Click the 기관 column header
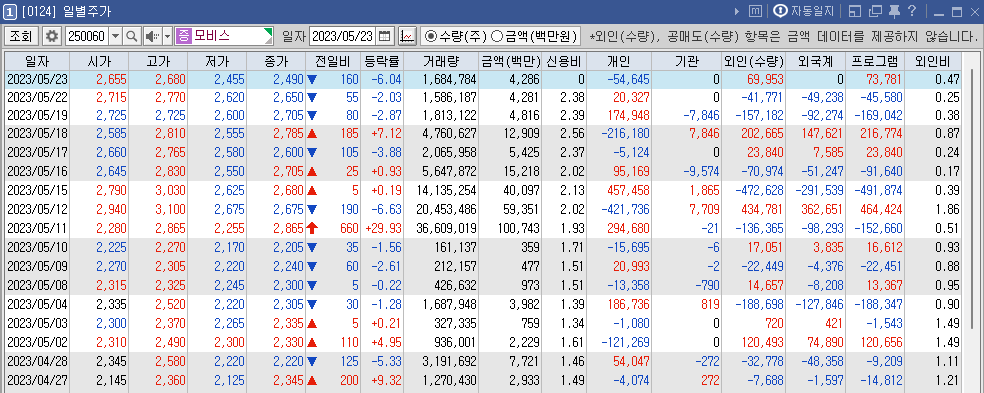Screen dimensions: 984x393 [687, 62]
